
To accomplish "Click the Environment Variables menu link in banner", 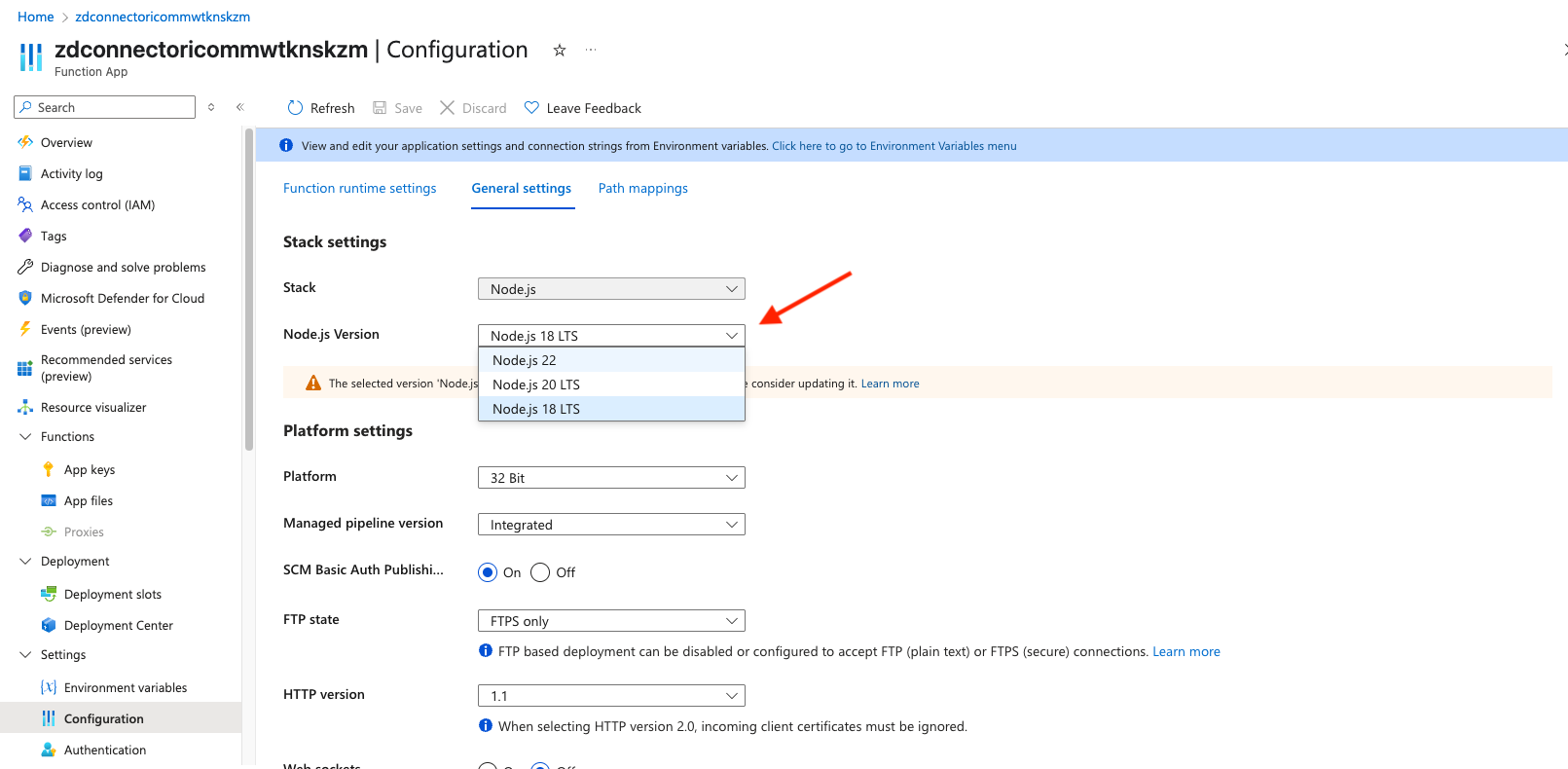I will [894, 146].
